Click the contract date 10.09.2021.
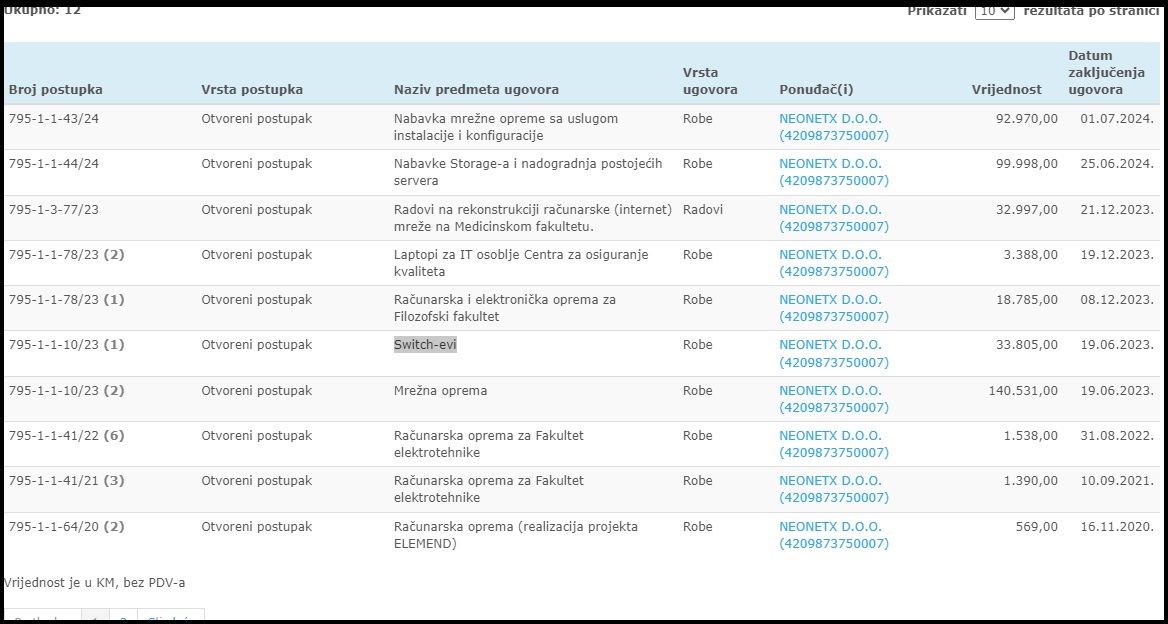This screenshot has width=1168, height=624. [x=1117, y=482]
